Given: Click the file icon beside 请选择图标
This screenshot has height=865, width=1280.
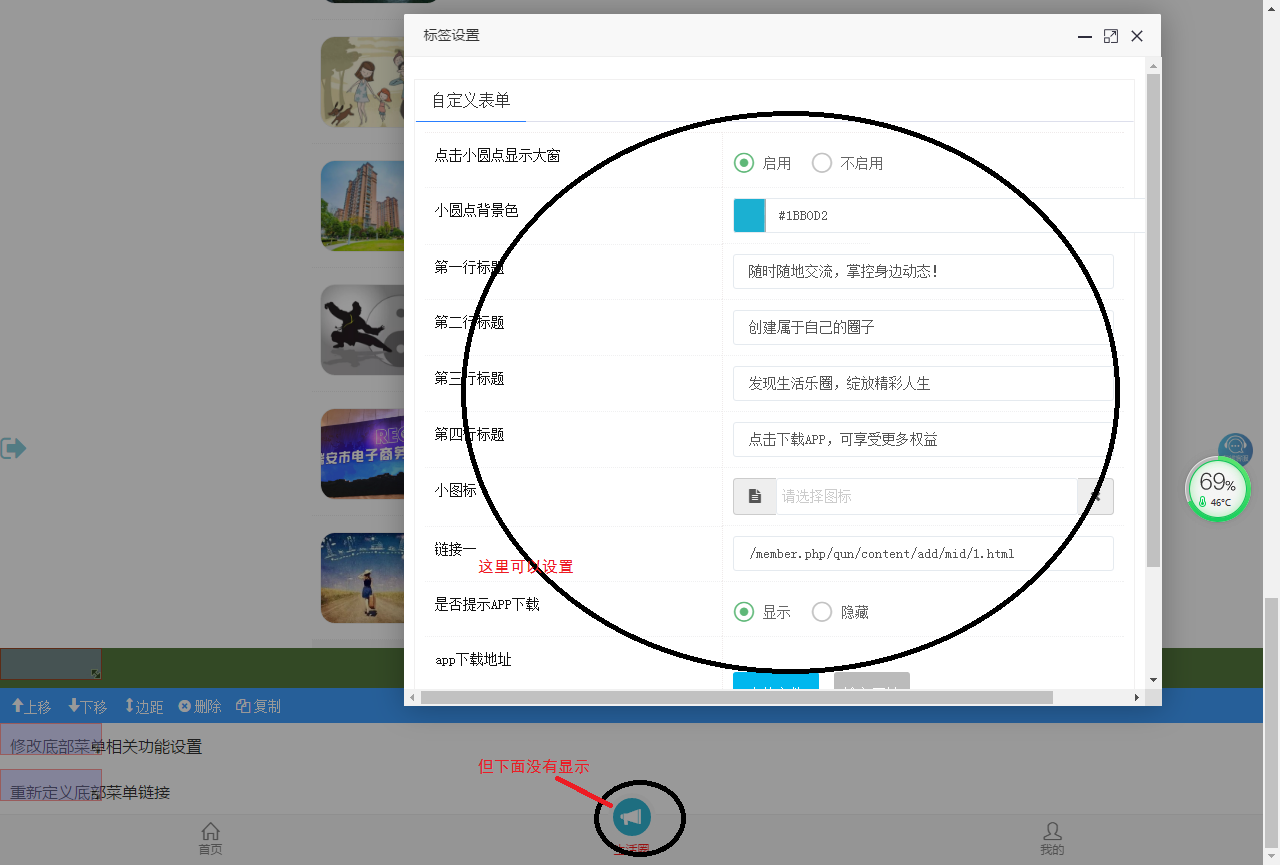Looking at the screenshot, I should 755,496.
